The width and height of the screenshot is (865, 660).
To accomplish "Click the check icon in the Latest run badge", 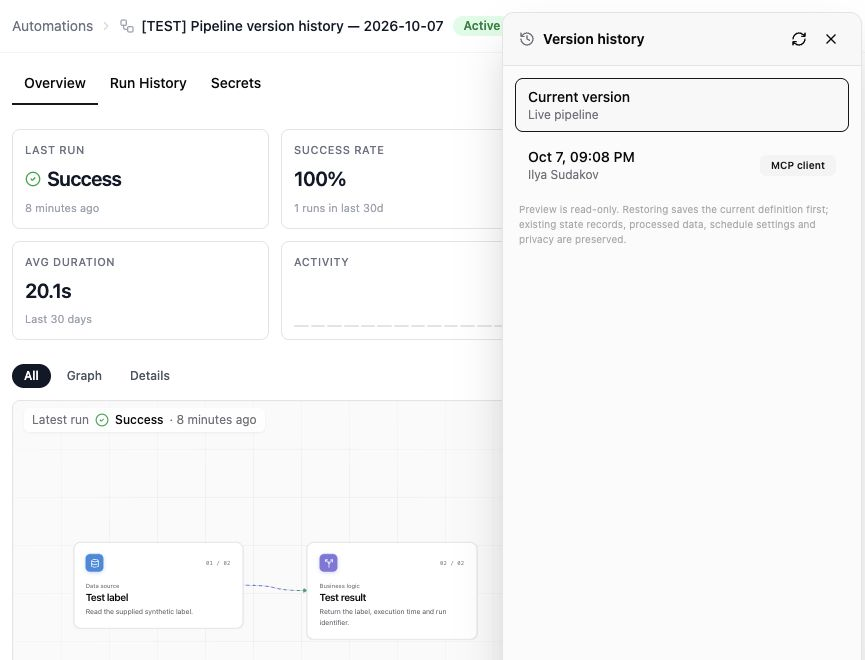I will click(x=102, y=420).
